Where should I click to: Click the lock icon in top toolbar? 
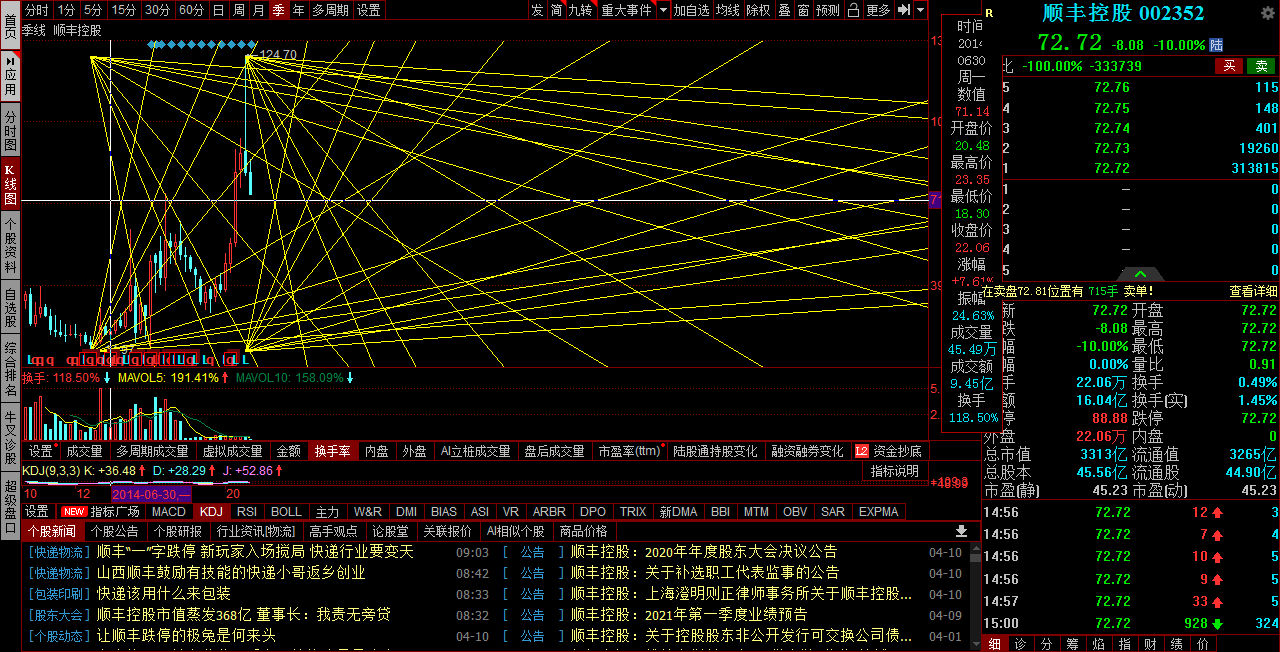tap(853, 10)
